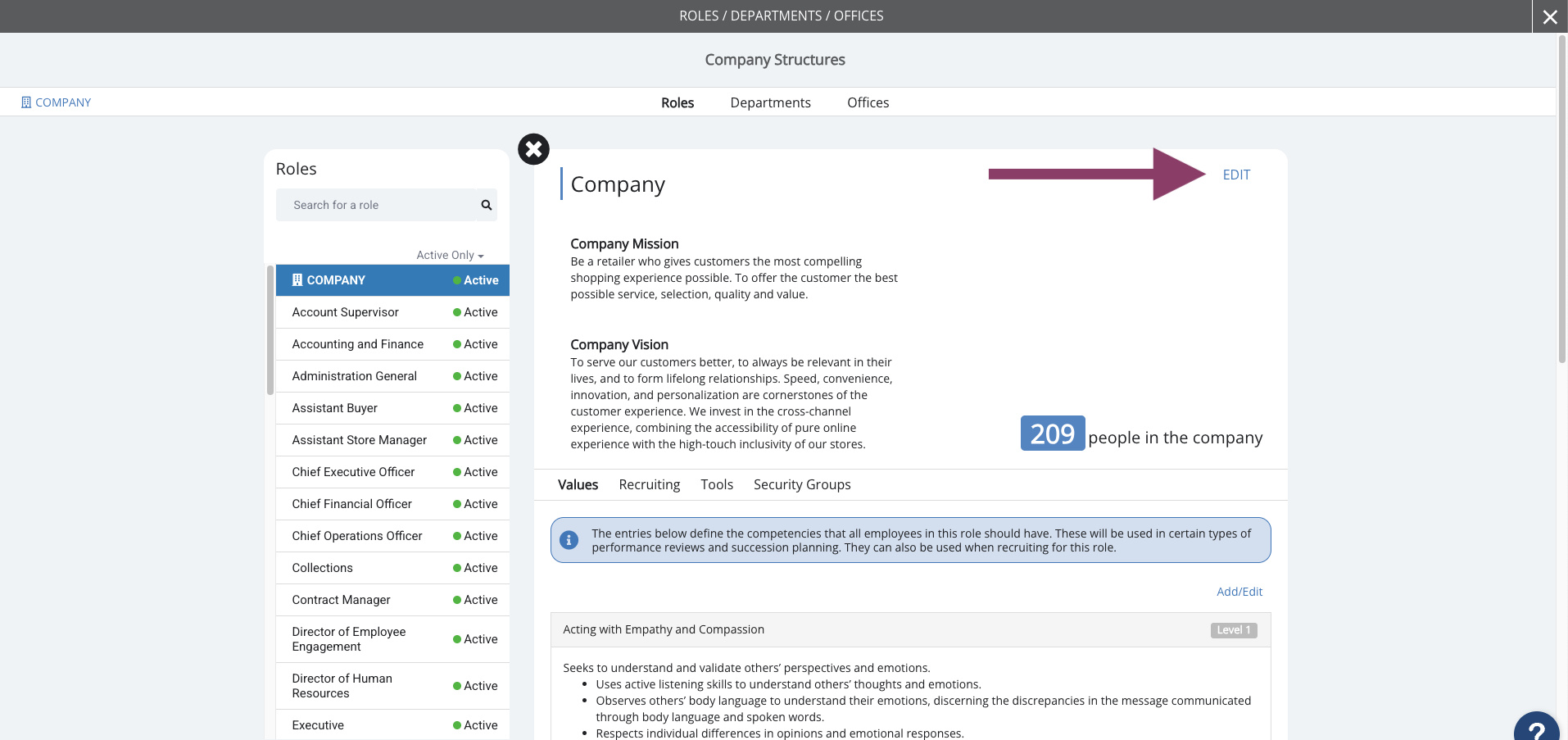This screenshot has height=740, width=1568.
Task: Click the 209 people count badge
Action: coord(1053,434)
